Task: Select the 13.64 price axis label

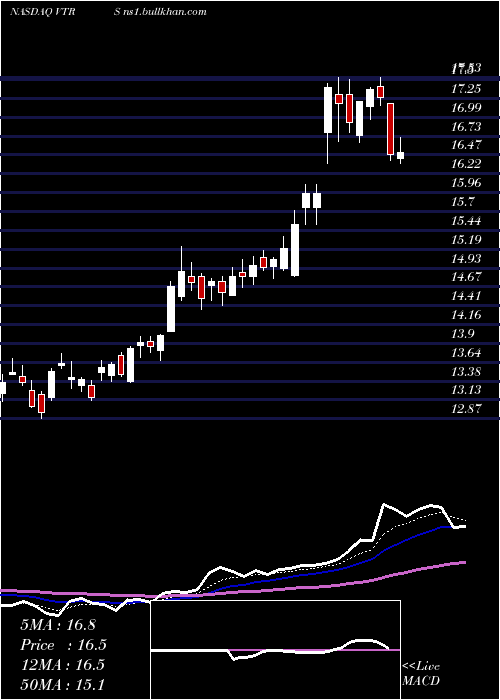Action: pyautogui.click(x=466, y=353)
